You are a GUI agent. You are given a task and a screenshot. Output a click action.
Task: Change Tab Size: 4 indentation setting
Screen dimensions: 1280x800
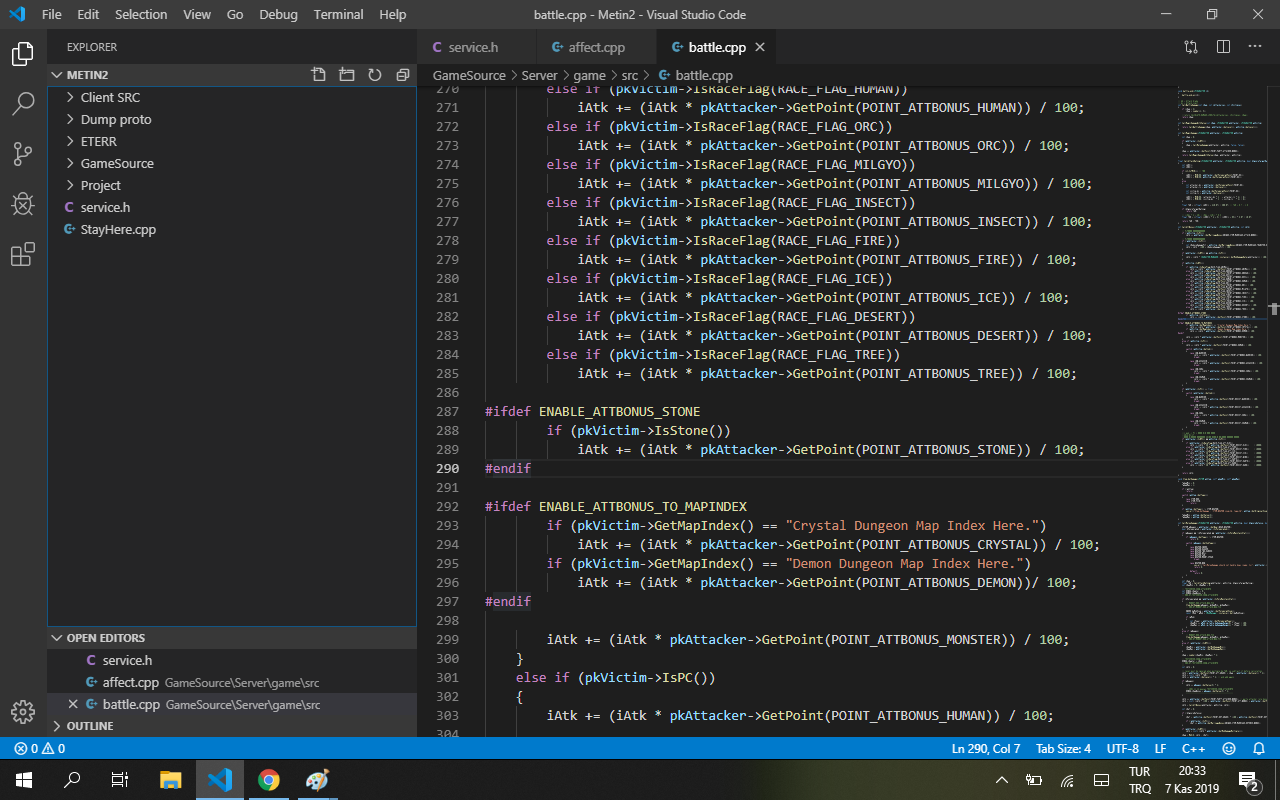(1063, 748)
